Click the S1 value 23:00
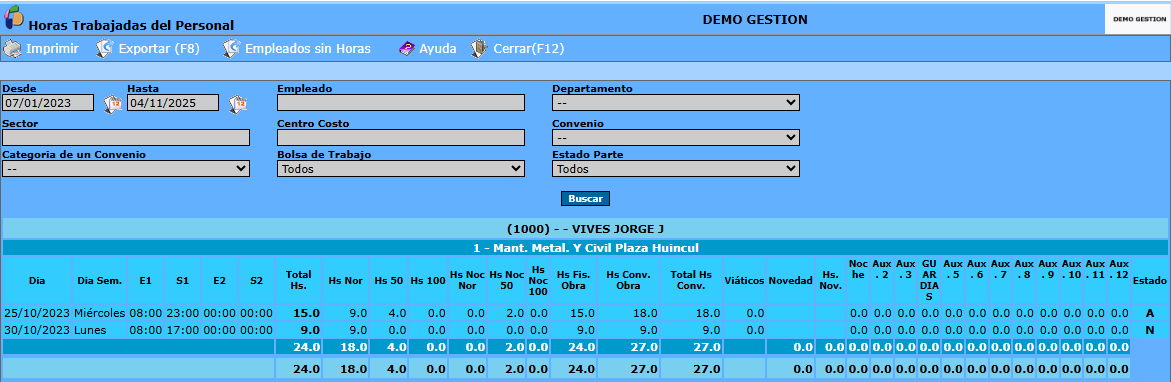Screen dimensions: 1171x382 (183, 313)
